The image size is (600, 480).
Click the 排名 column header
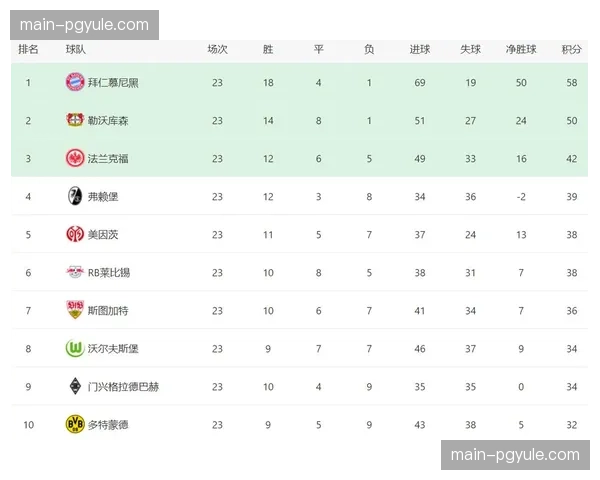coord(28,49)
